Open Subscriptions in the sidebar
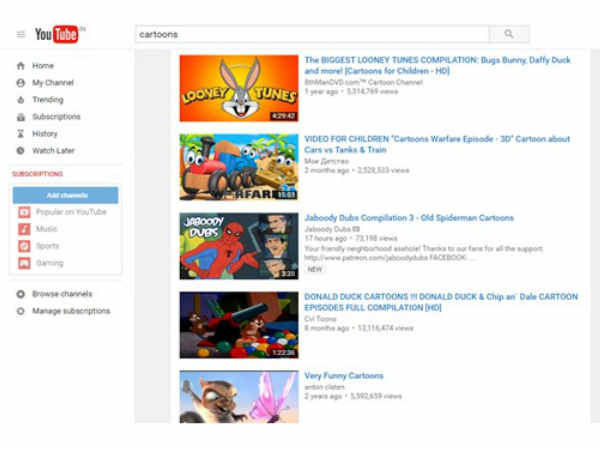This screenshot has height=450, width=600. pos(56,117)
